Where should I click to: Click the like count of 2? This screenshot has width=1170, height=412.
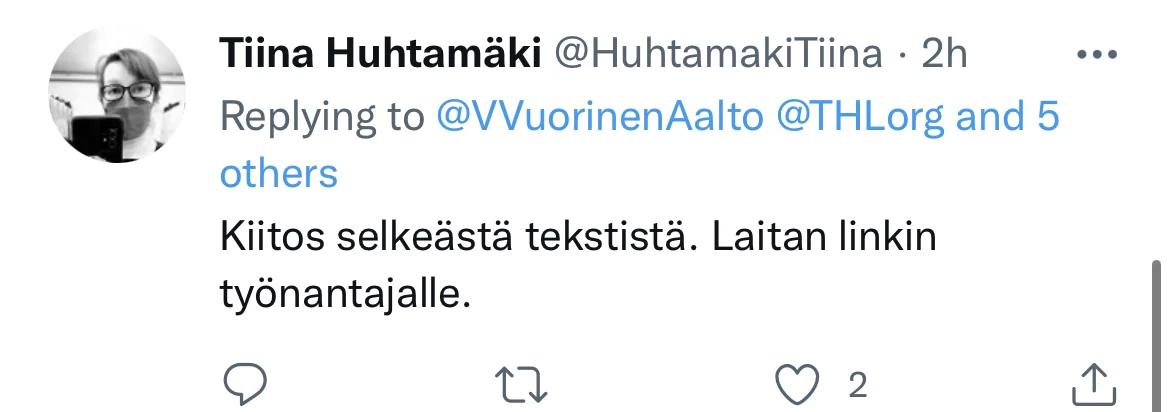[x=857, y=383]
